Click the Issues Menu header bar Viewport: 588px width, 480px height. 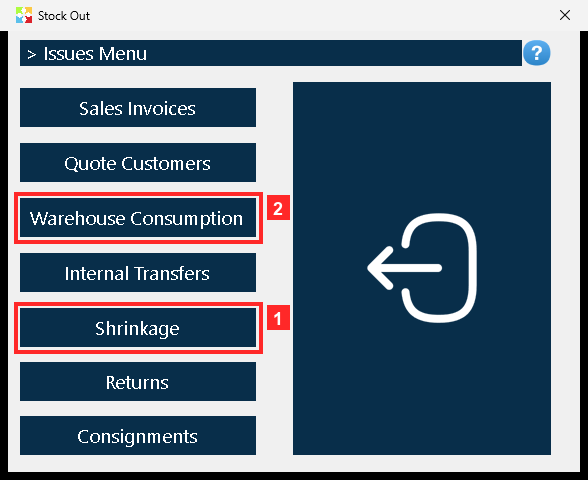point(271,53)
